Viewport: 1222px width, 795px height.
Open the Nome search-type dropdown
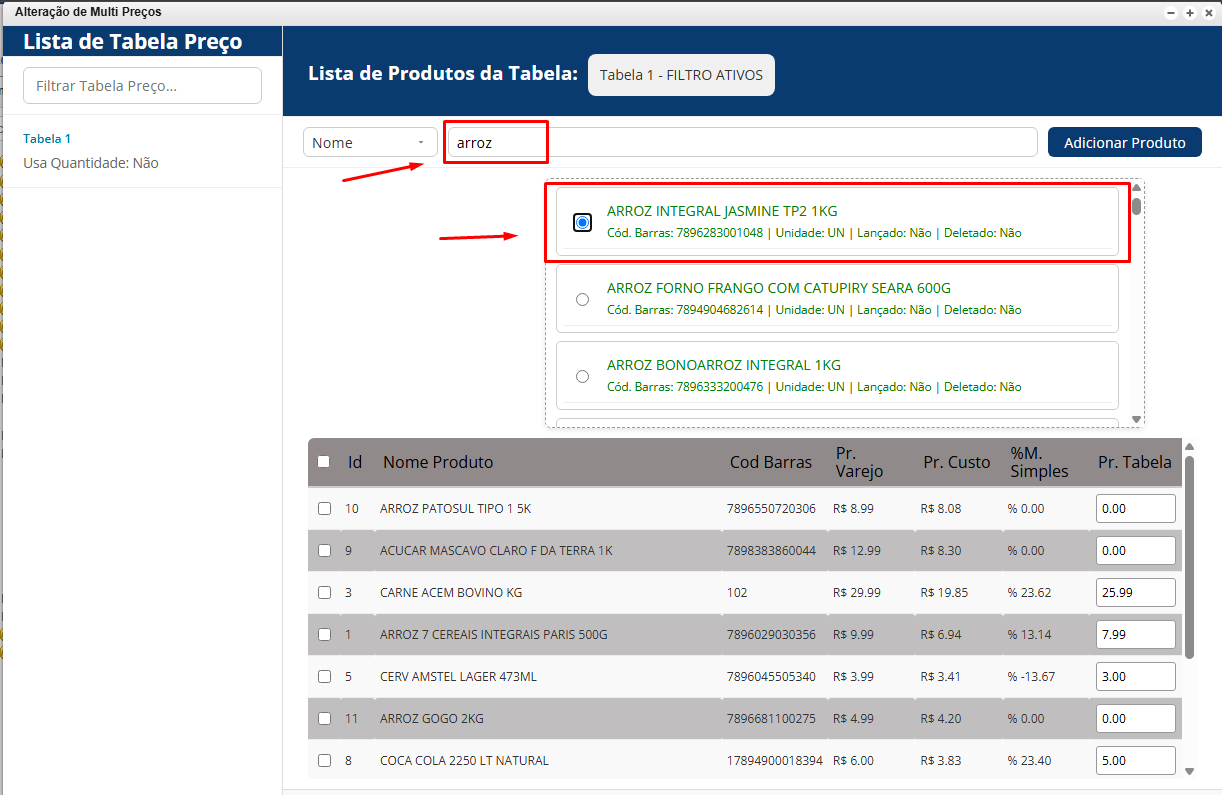(x=369, y=143)
